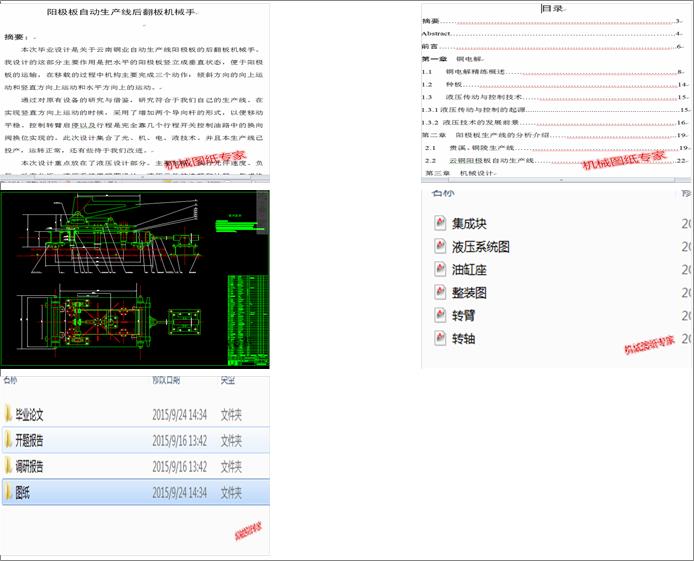694x561 pixels.
Task: Select the file name 转臂
Action: (463, 315)
